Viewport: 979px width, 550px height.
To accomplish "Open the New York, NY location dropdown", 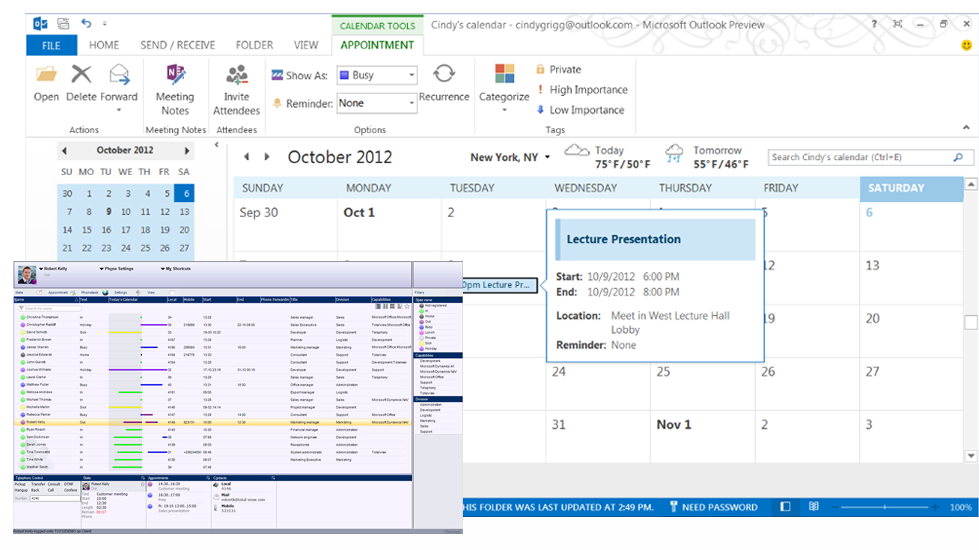I will [x=547, y=157].
